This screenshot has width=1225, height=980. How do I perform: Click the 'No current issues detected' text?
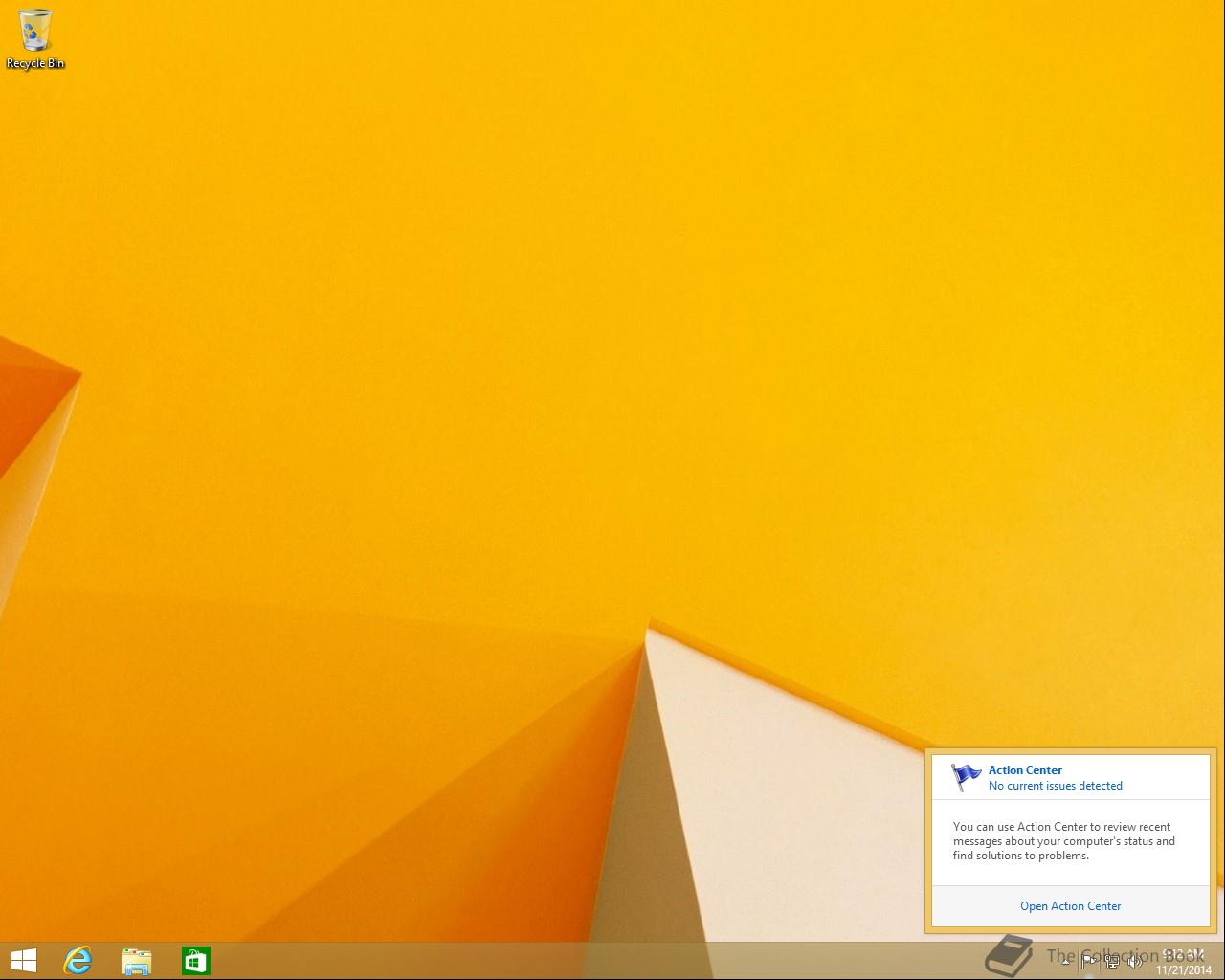[x=1055, y=786]
